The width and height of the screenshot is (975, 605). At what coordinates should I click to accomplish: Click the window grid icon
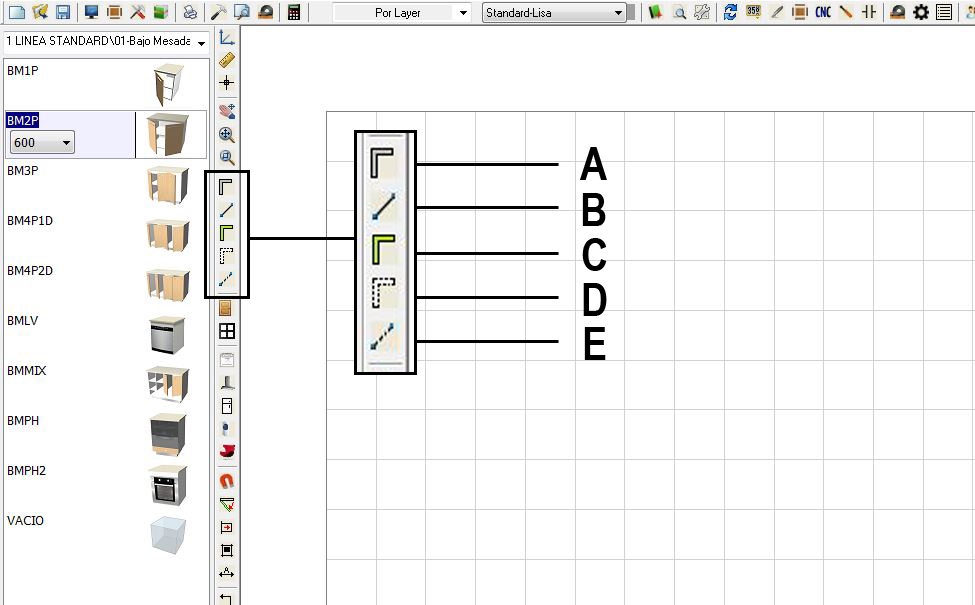(227, 331)
